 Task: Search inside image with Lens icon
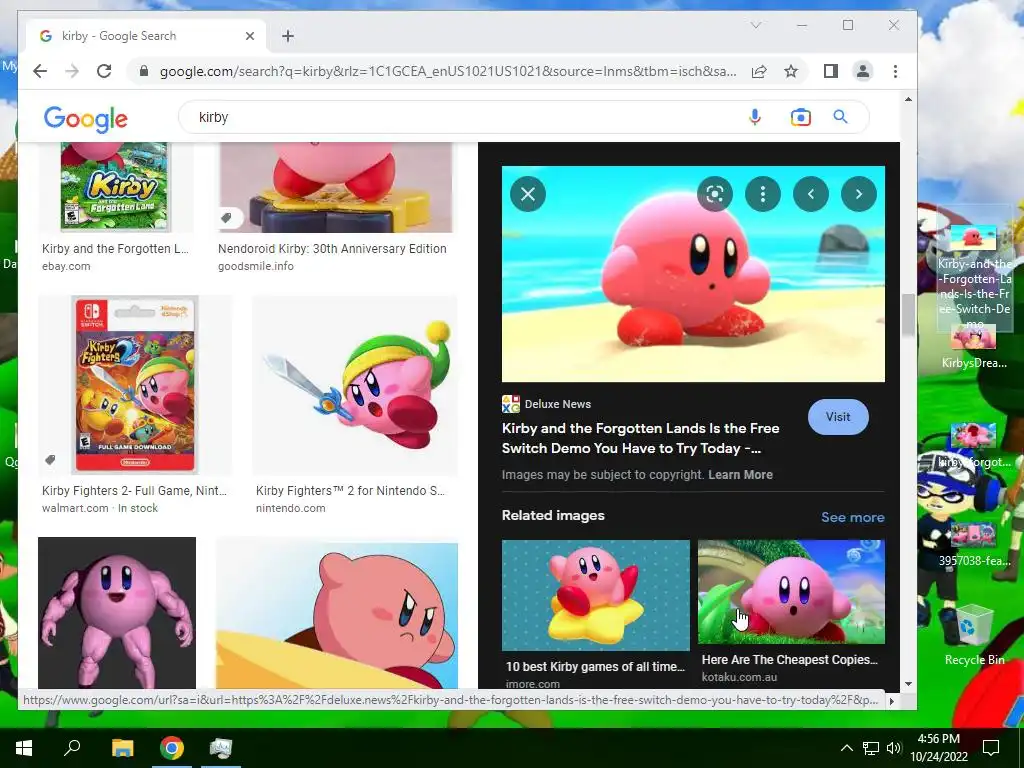(714, 194)
